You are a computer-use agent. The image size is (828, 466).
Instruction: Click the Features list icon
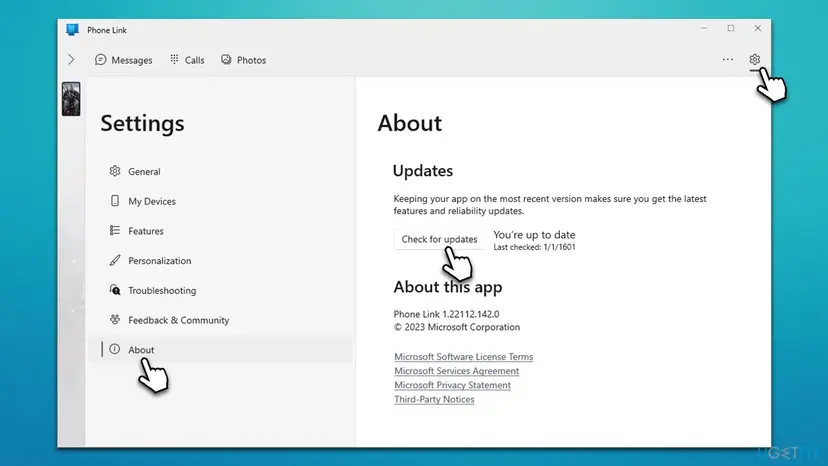115,230
